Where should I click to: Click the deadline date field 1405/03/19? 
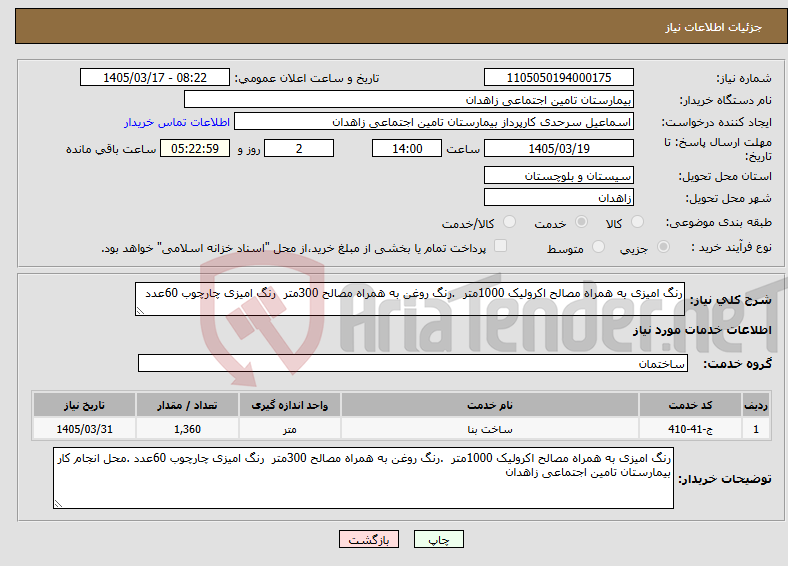(558, 148)
